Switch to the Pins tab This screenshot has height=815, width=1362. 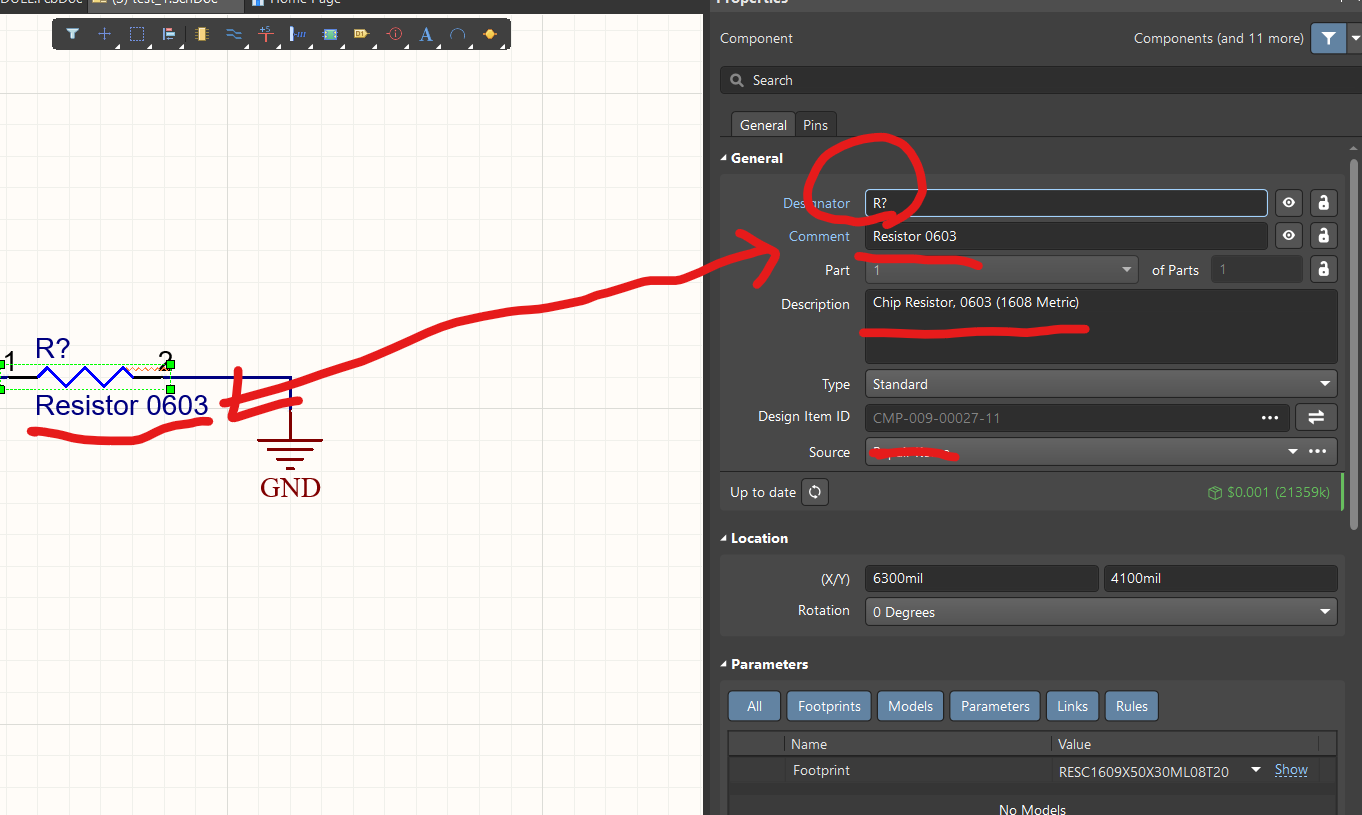816,125
